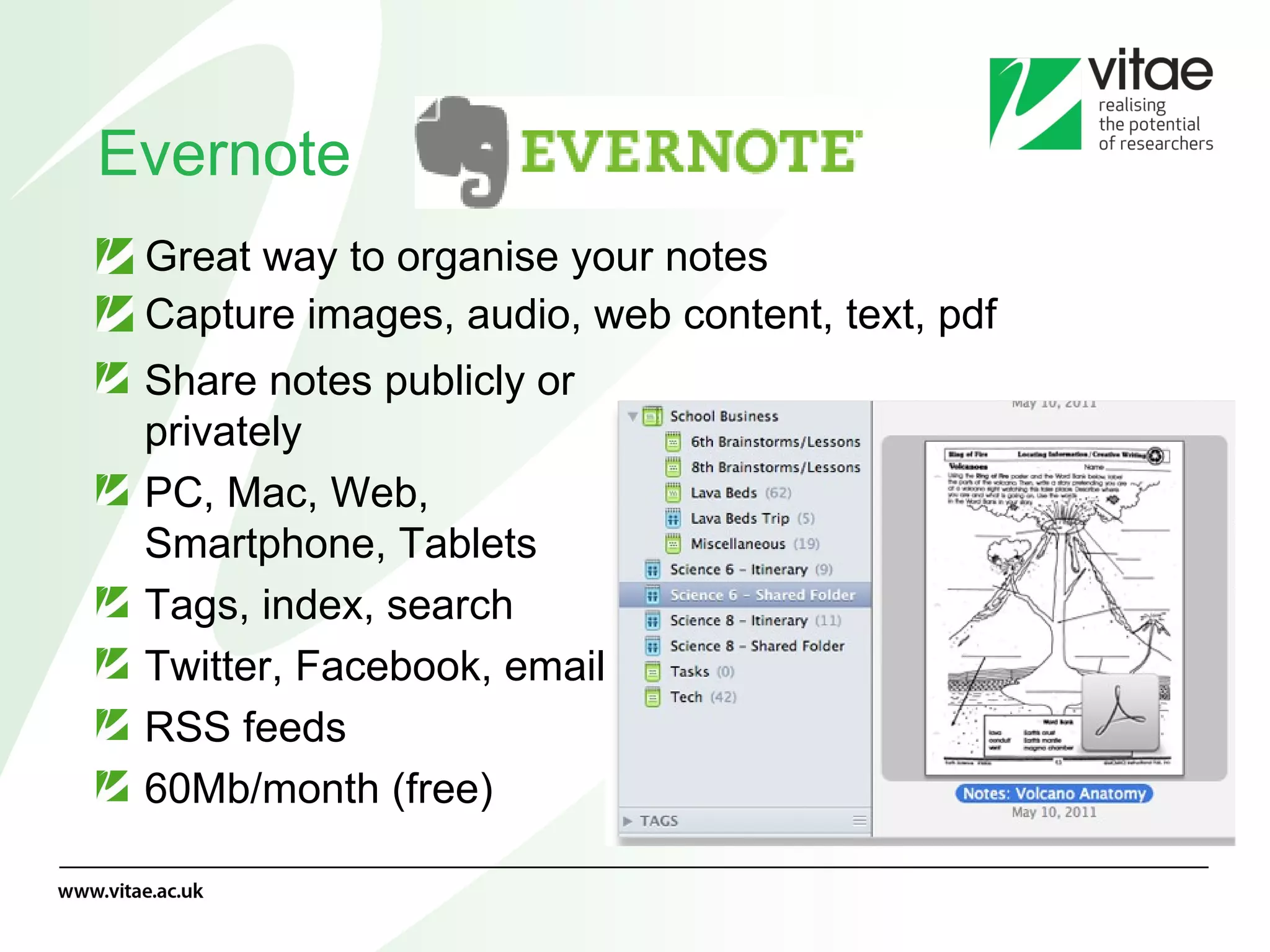The width and height of the screenshot is (1270, 952).
Task: Click the Science 8 - Itinerary notebook icon
Action: tap(652, 620)
